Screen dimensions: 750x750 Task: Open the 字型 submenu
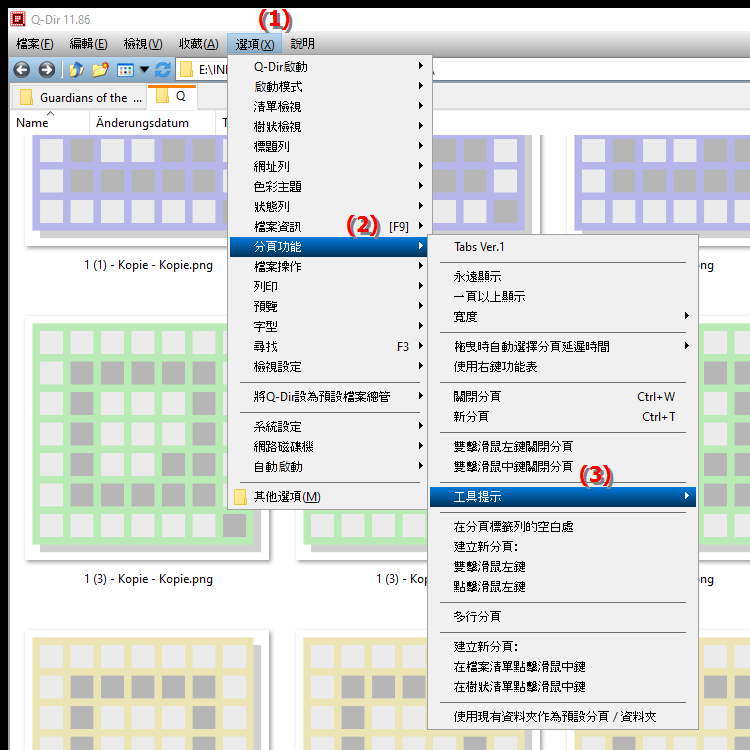330,327
